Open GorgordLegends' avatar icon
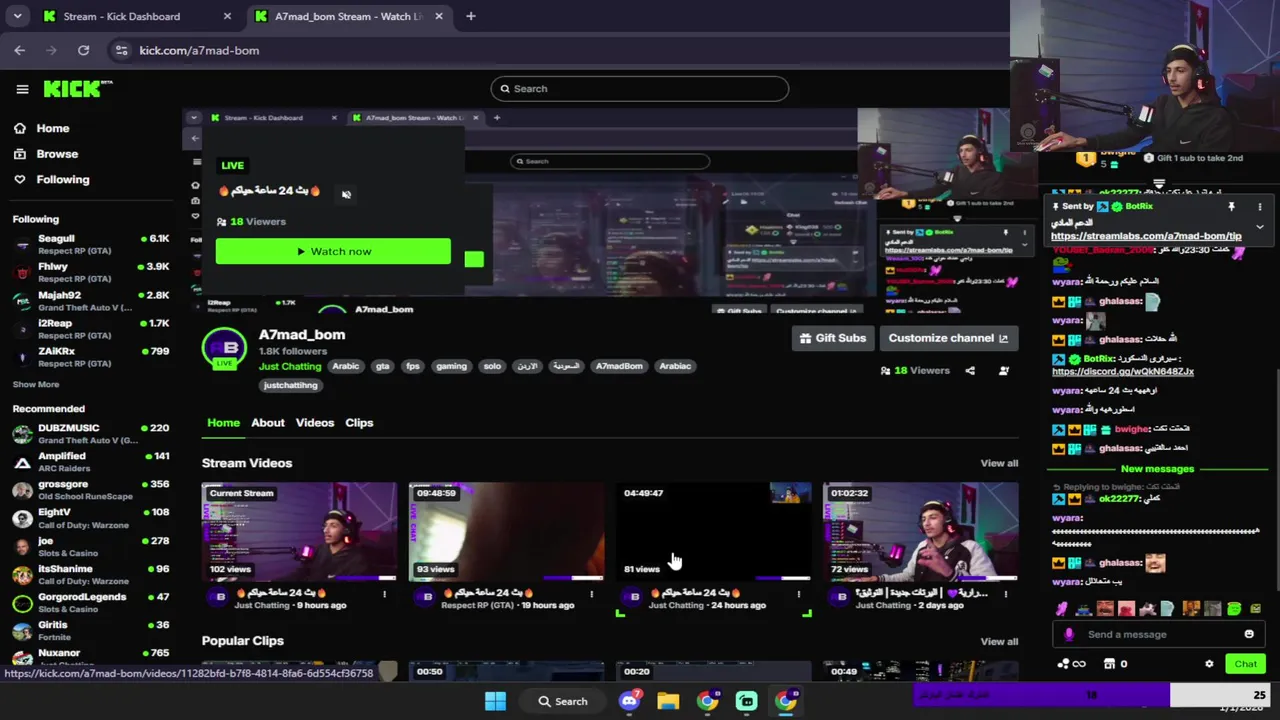This screenshot has height=720, width=1280. pyautogui.click(x=22, y=603)
